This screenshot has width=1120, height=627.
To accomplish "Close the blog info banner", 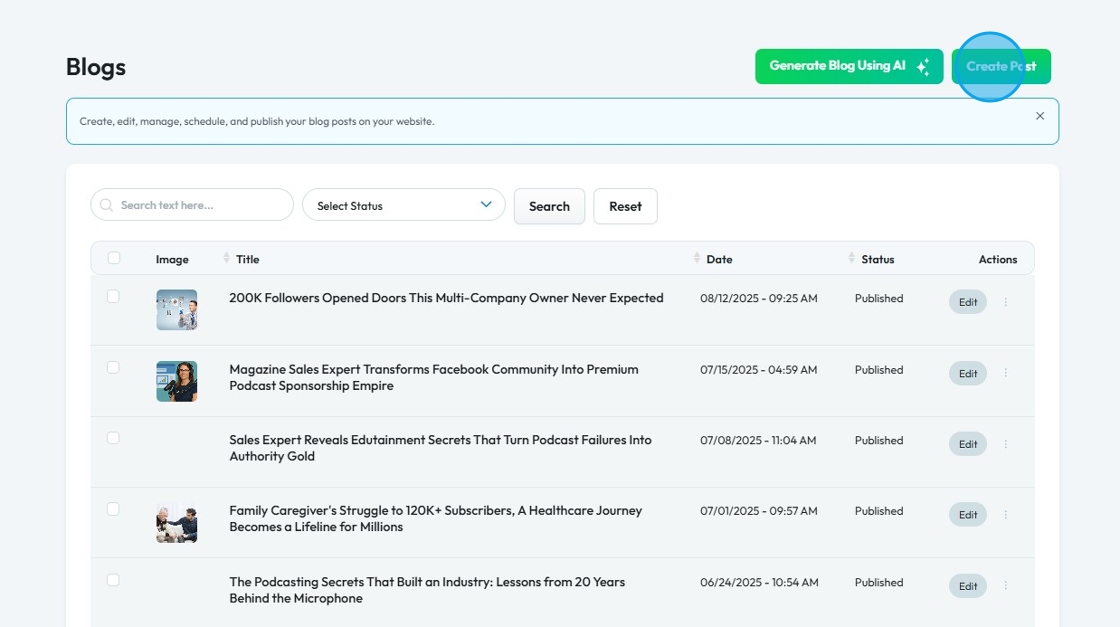I will coord(1039,116).
